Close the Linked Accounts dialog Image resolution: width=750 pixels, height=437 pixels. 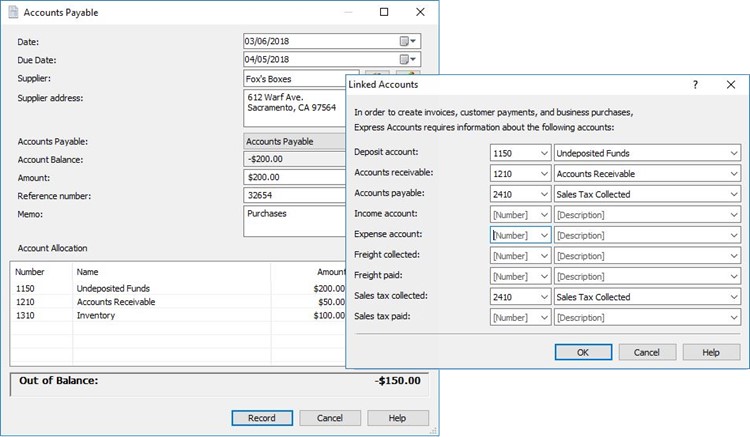pos(730,85)
